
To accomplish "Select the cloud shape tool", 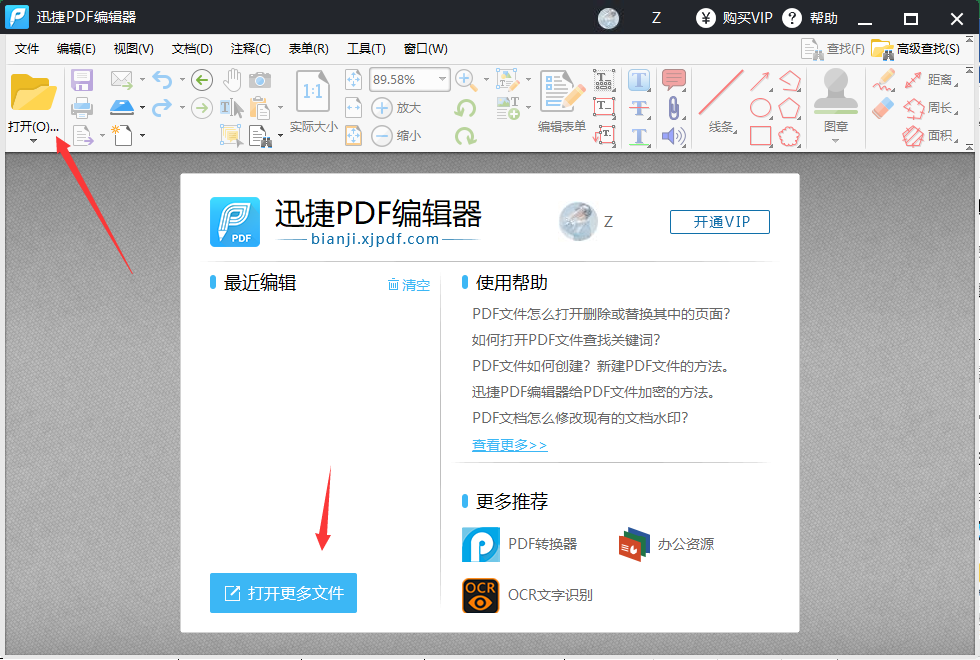I will click(789, 136).
